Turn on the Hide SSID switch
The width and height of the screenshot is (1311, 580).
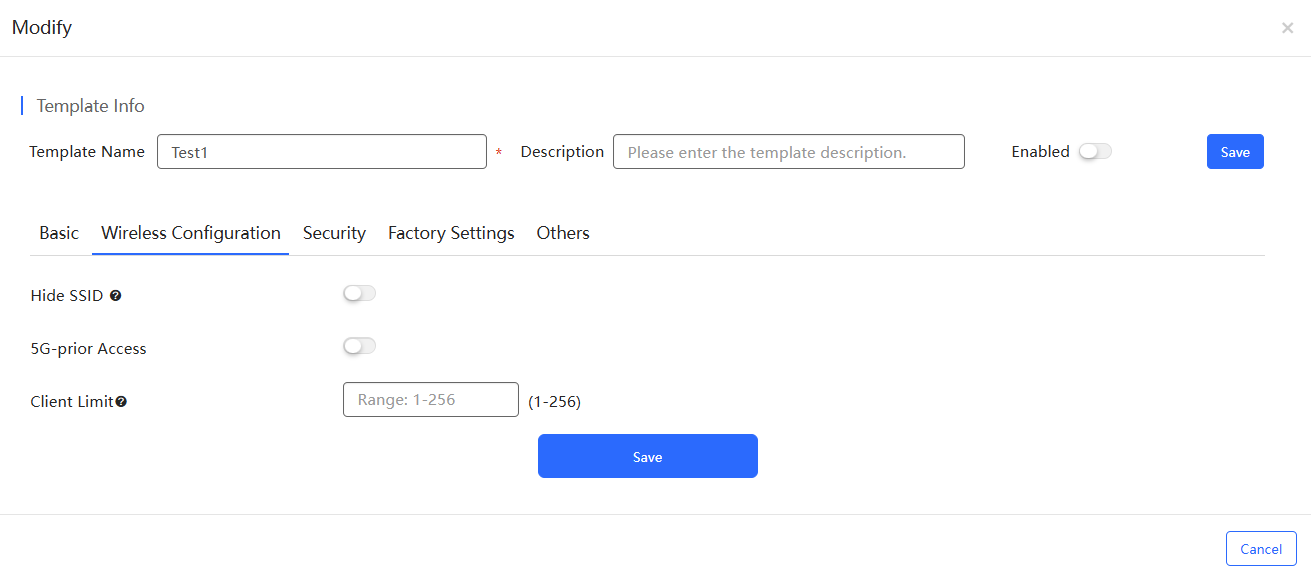(359, 293)
